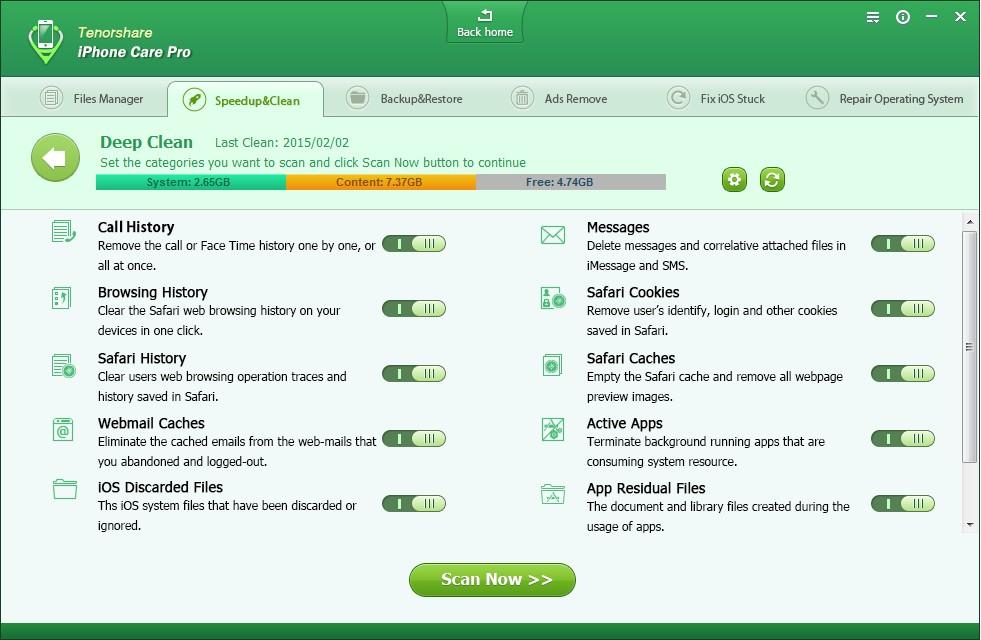Click the Content 7.37GB storage segment
The image size is (981, 640).
pos(381,182)
